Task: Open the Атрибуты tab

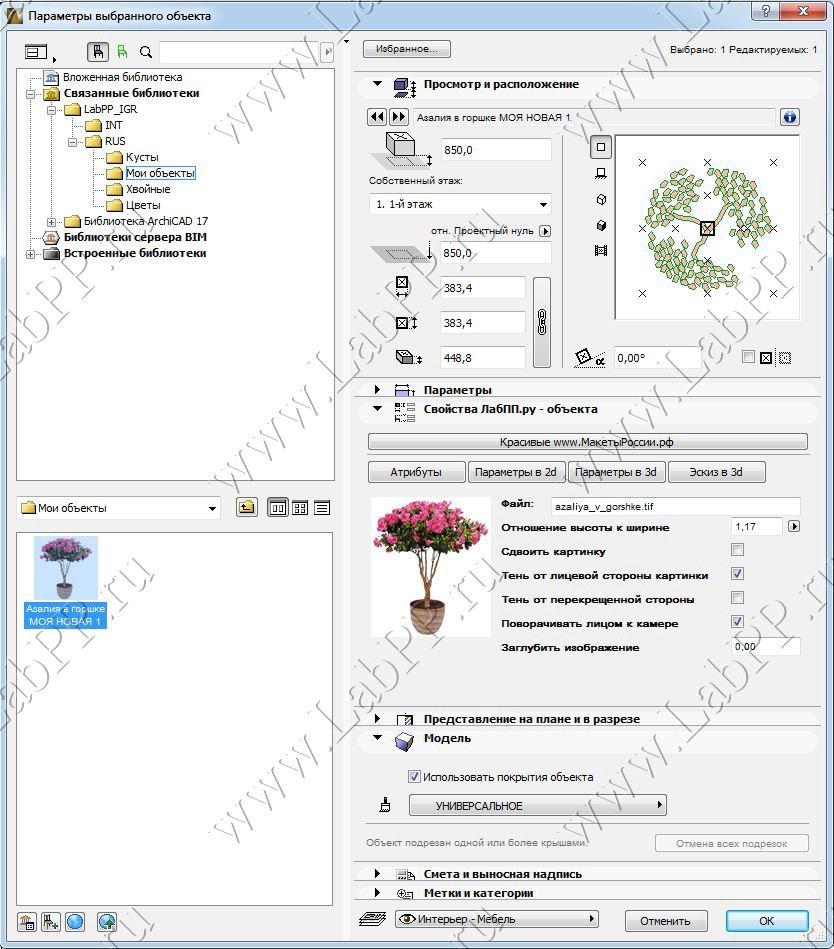Action: (416, 472)
